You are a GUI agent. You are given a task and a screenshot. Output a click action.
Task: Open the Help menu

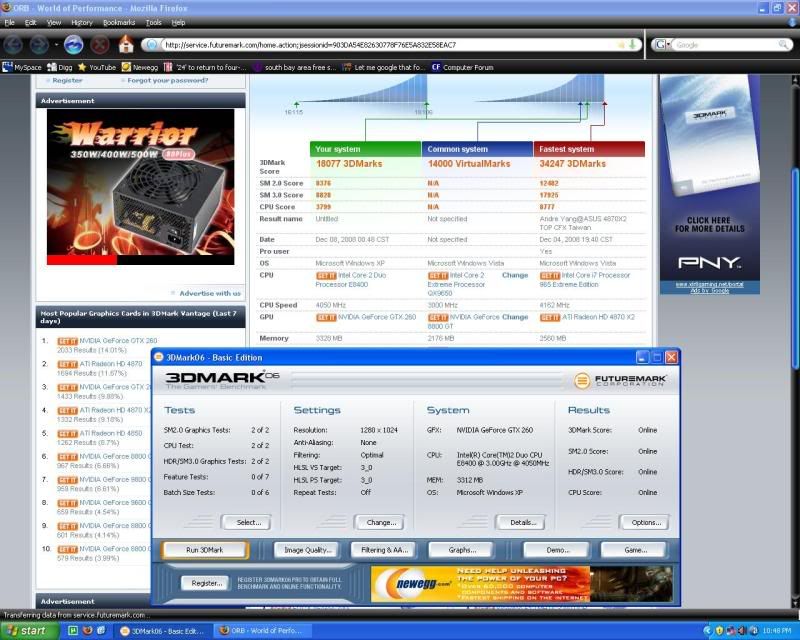178,22
